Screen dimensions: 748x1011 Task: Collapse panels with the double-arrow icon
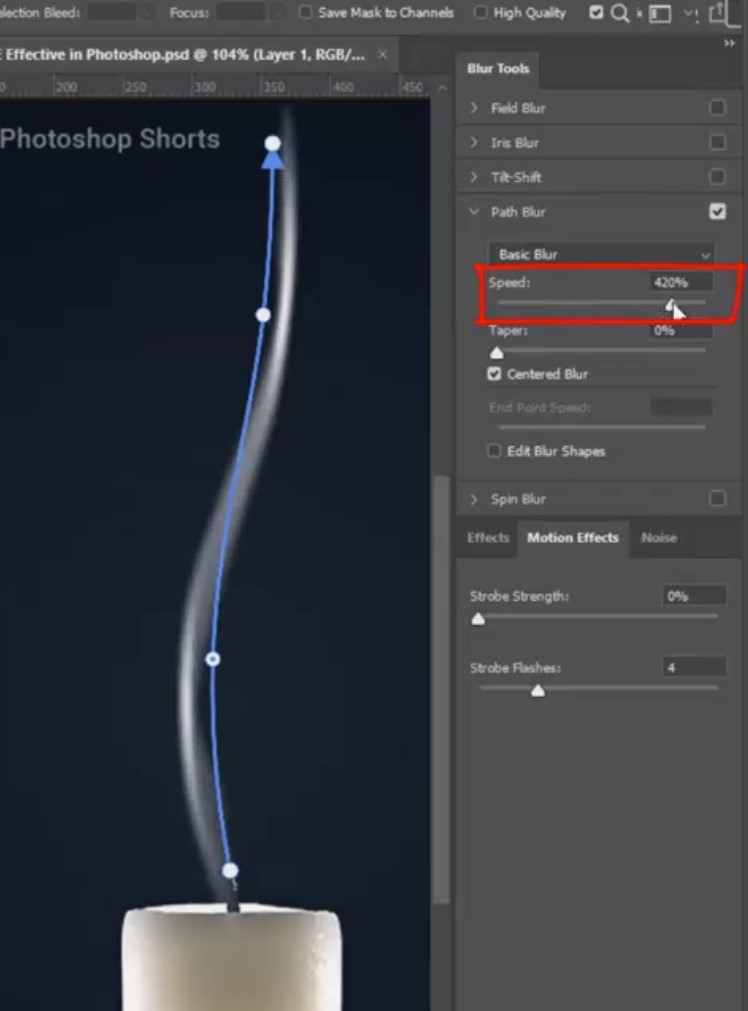[729, 43]
